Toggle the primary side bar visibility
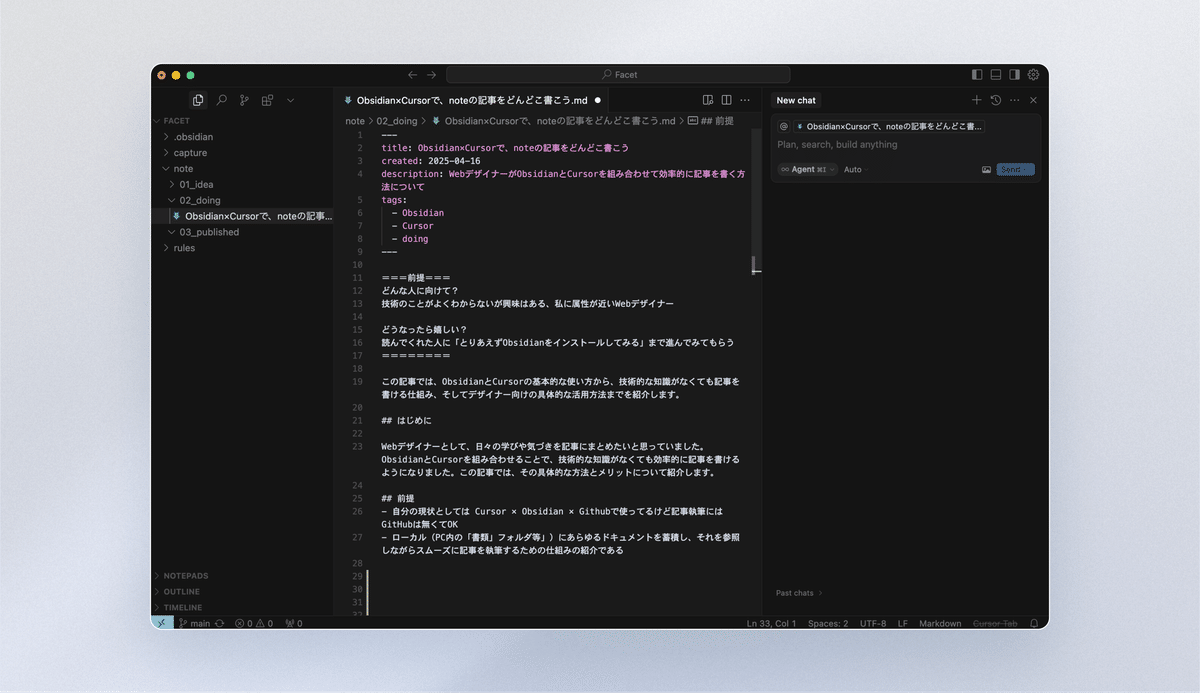The image size is (1200, 693). coord(976,74)
